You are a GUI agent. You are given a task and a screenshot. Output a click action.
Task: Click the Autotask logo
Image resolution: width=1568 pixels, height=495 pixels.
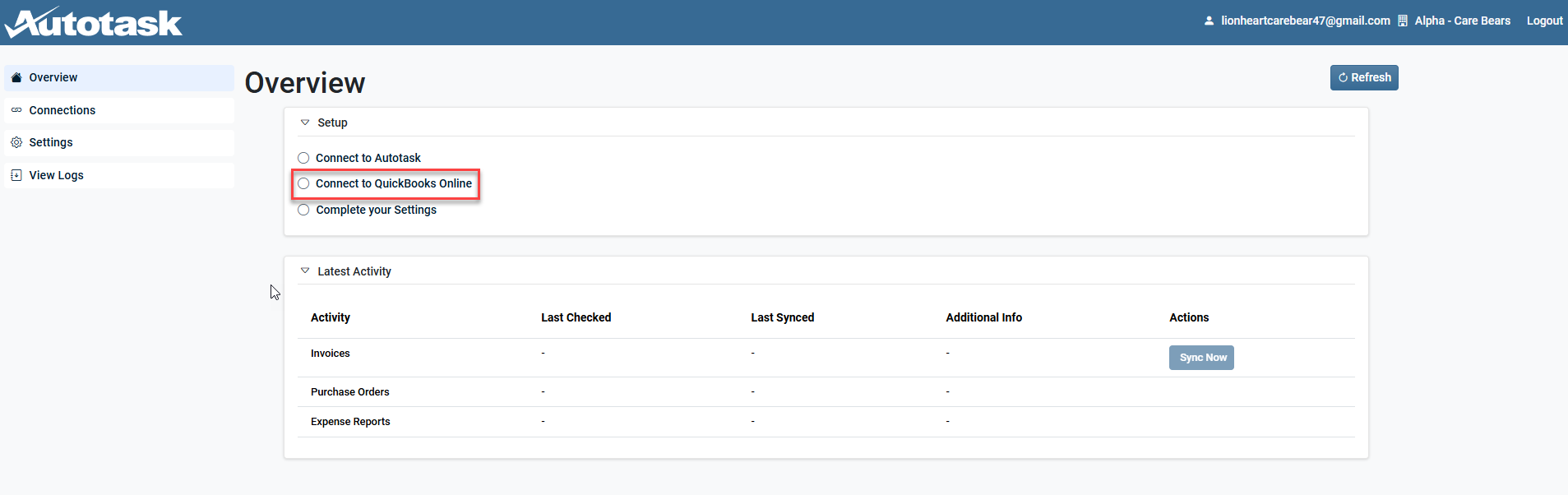coord(94,22)
